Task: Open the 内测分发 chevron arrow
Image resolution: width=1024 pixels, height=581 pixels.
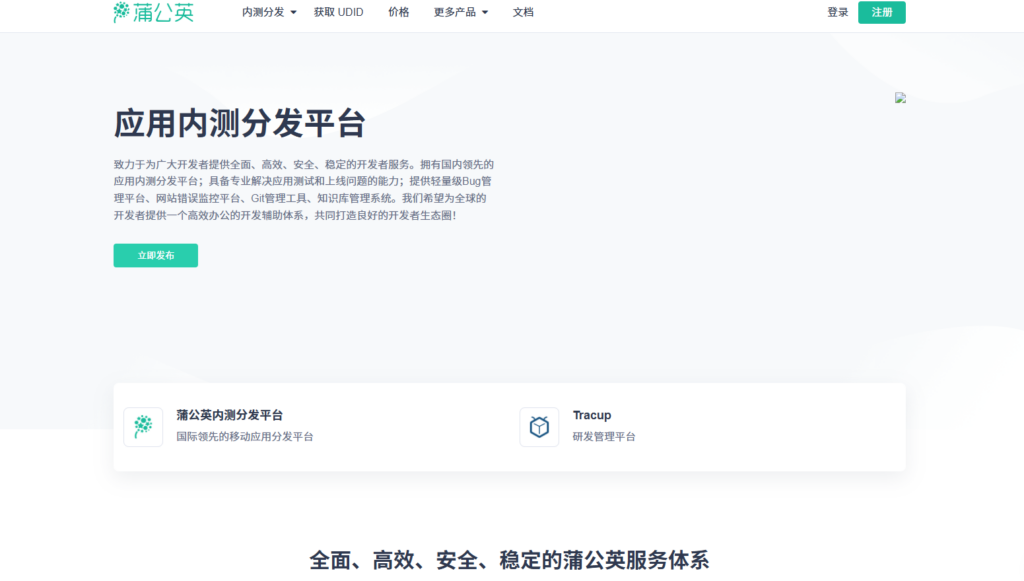Action: click(x=293, y=14)
